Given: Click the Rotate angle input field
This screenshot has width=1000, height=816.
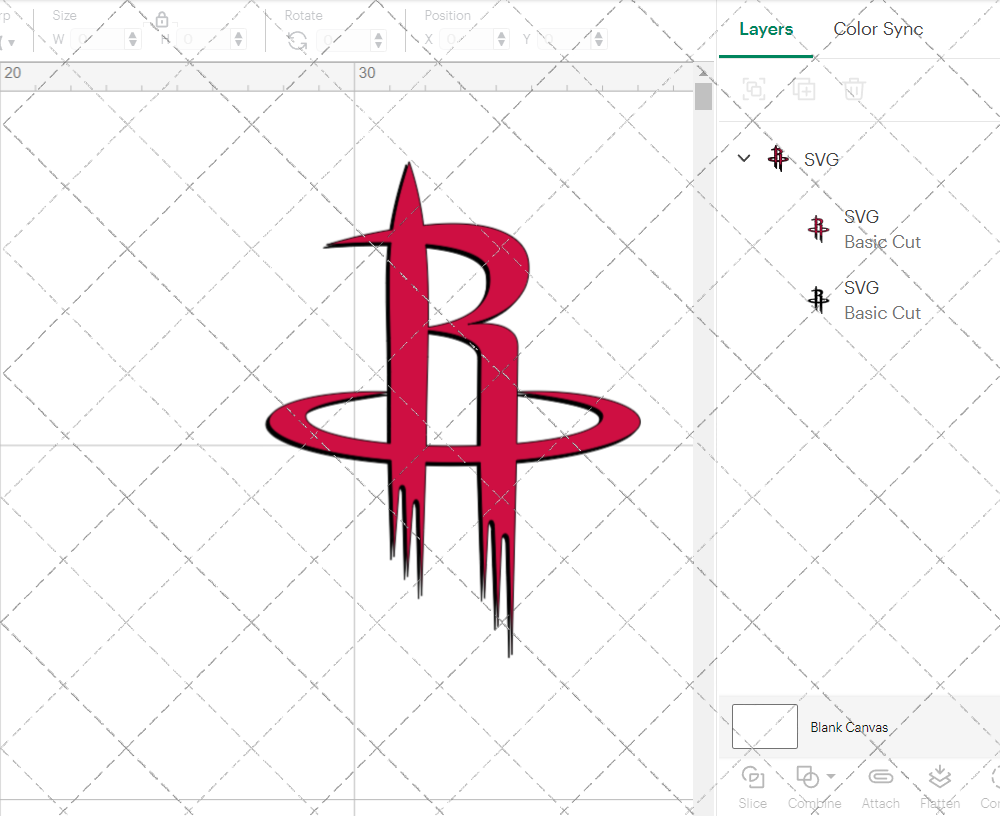Looking at the screenshot, I should [344, 40].
